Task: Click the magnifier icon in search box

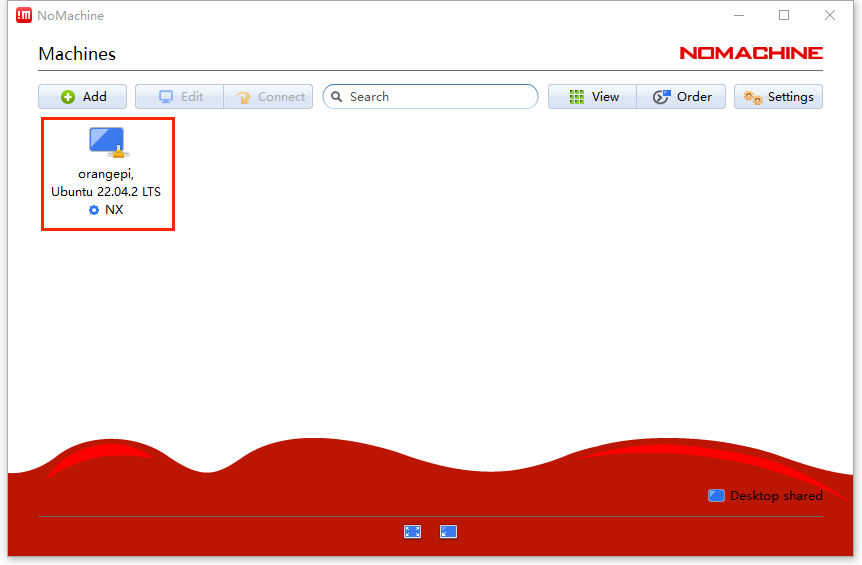Action: (338, 97)
